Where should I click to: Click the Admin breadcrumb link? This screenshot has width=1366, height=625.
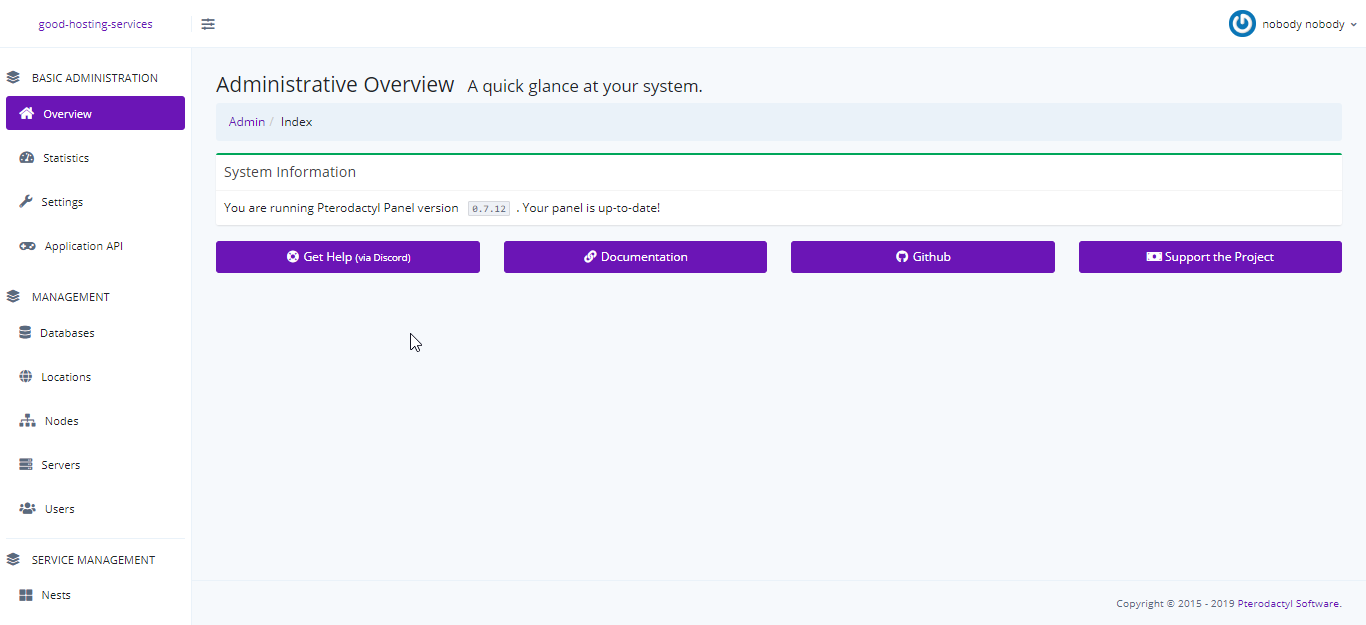[x=247, y=122]
